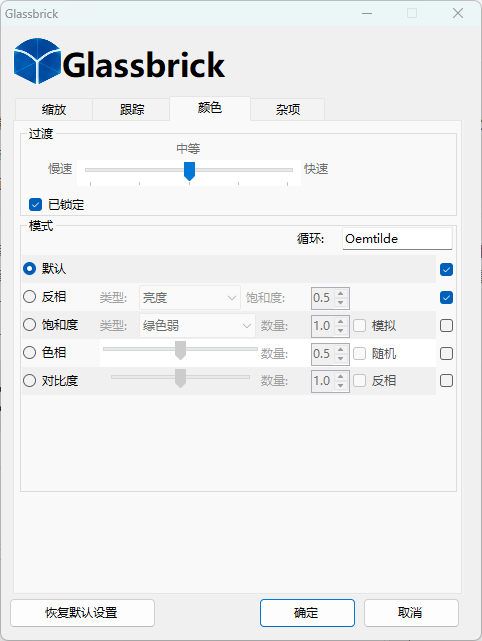Select the 反相 mode radio button
Image resolution: width=482 pixels, height=641 pixels.
[29, 296]
